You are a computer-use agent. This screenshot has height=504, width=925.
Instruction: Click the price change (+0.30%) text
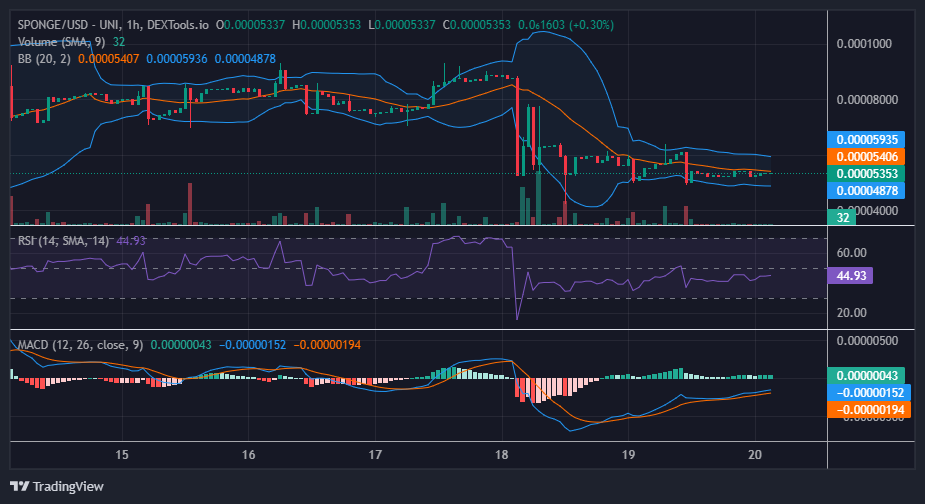(x=591, y=25)
